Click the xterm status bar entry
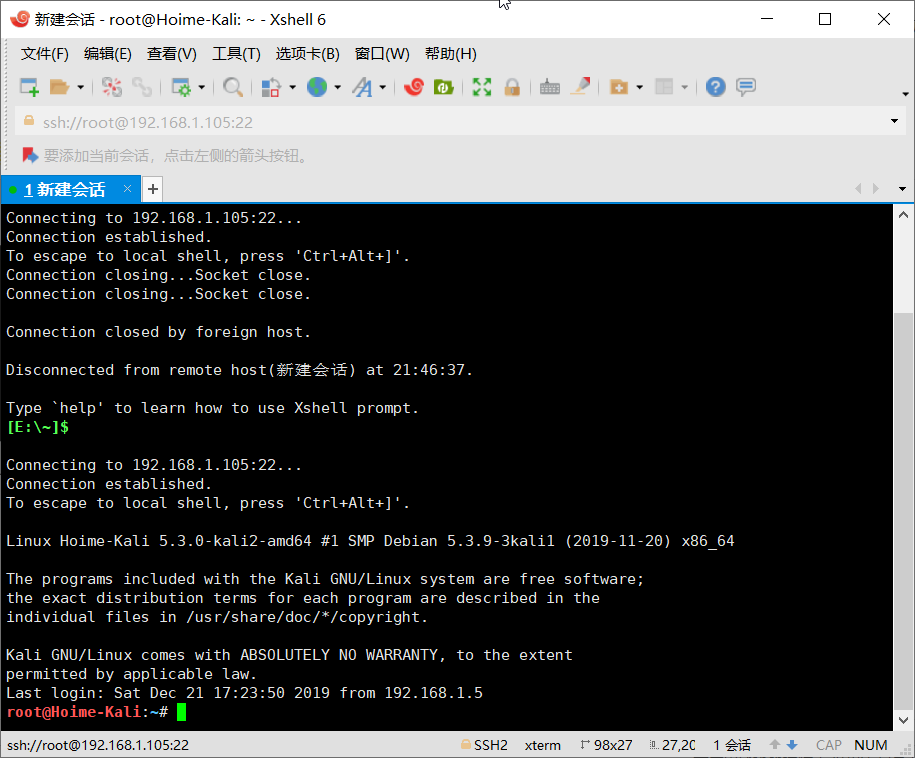This screenshot has width=915, height=758. 543,745
